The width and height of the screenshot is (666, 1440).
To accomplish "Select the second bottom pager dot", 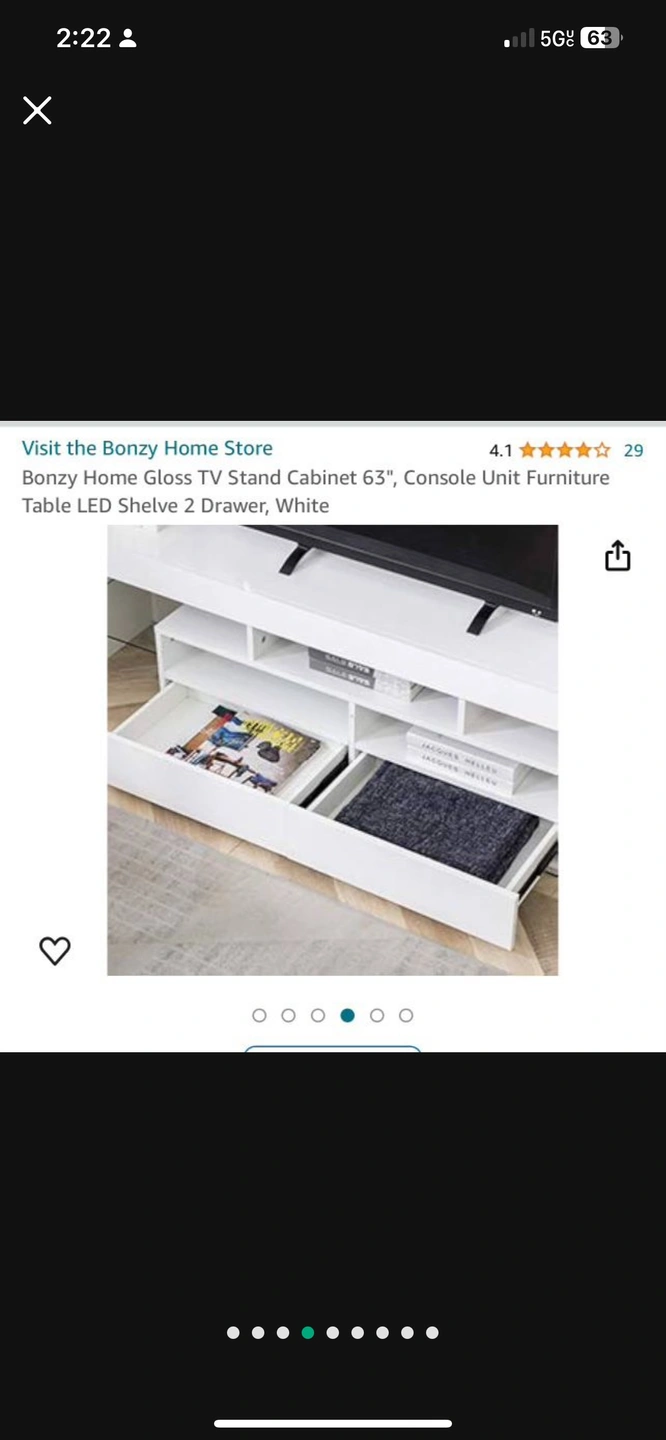I will (x=258, y=1332).
